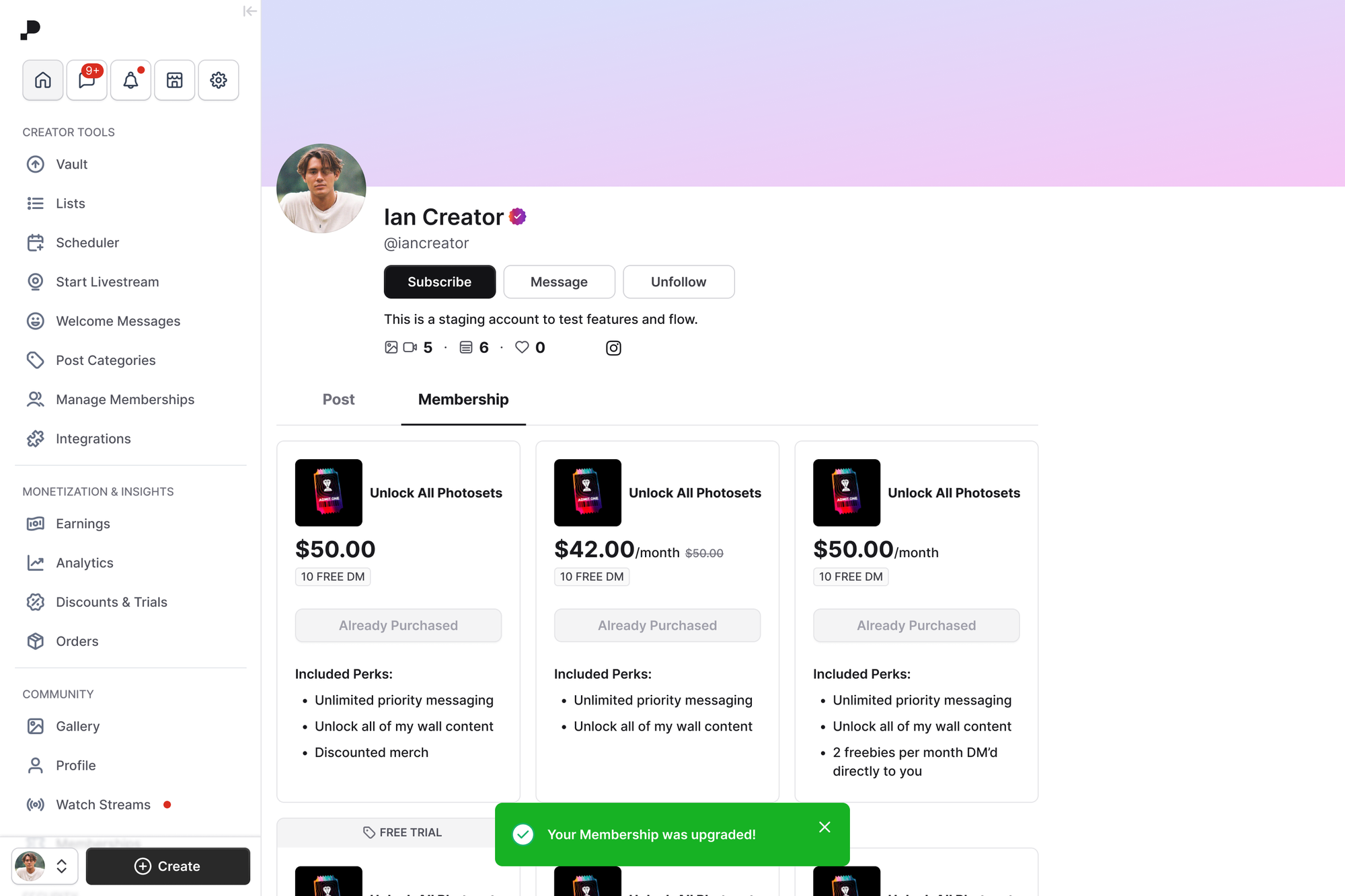1345x896 pixels.
Task: Open the home icon in top navigation
Action: 43,80
